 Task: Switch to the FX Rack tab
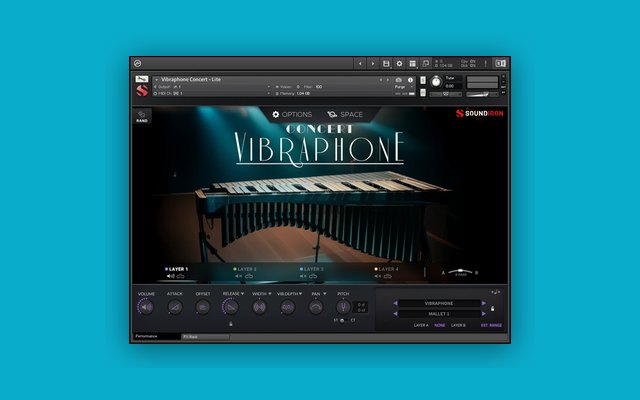(205, 337)
